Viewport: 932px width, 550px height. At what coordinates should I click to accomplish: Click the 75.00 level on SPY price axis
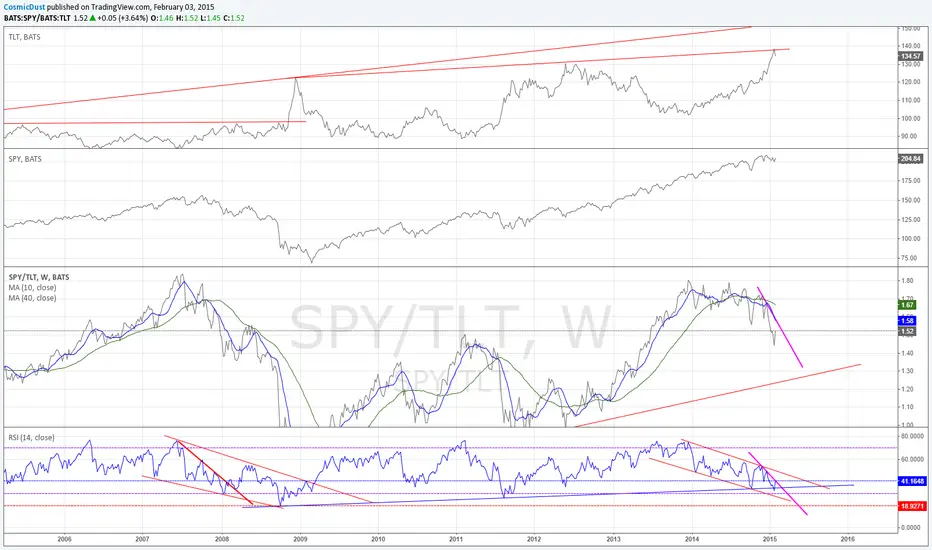tap(909, 258)
